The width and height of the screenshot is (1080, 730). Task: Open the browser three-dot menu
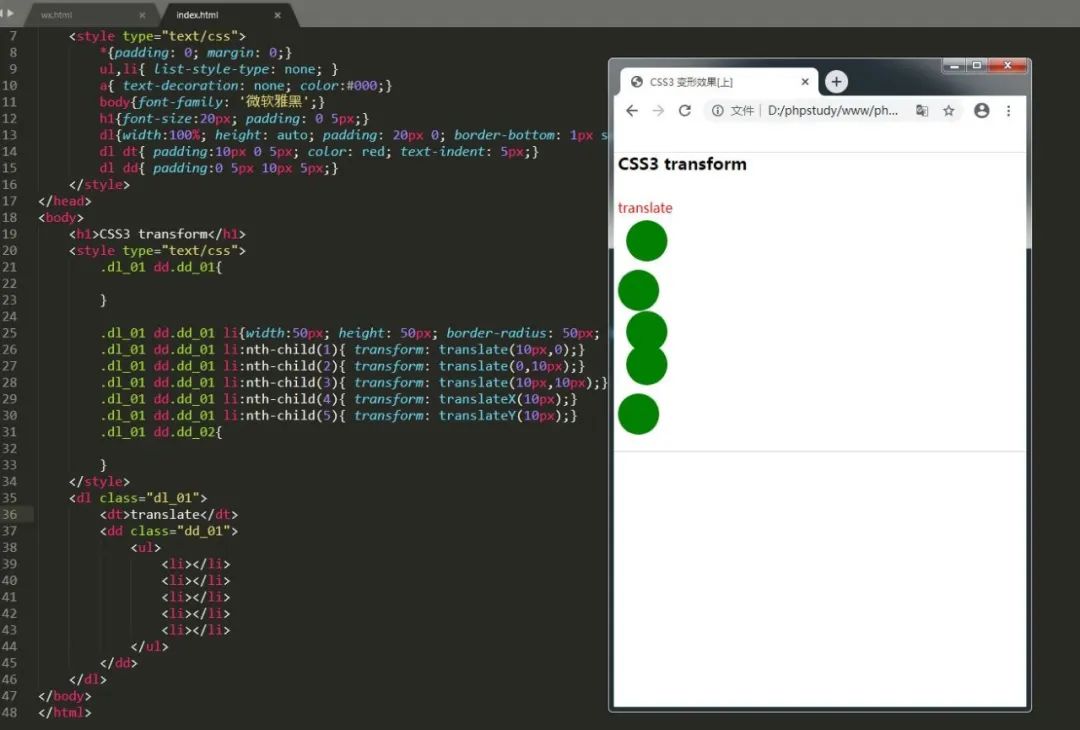(x=1008, y=111)
